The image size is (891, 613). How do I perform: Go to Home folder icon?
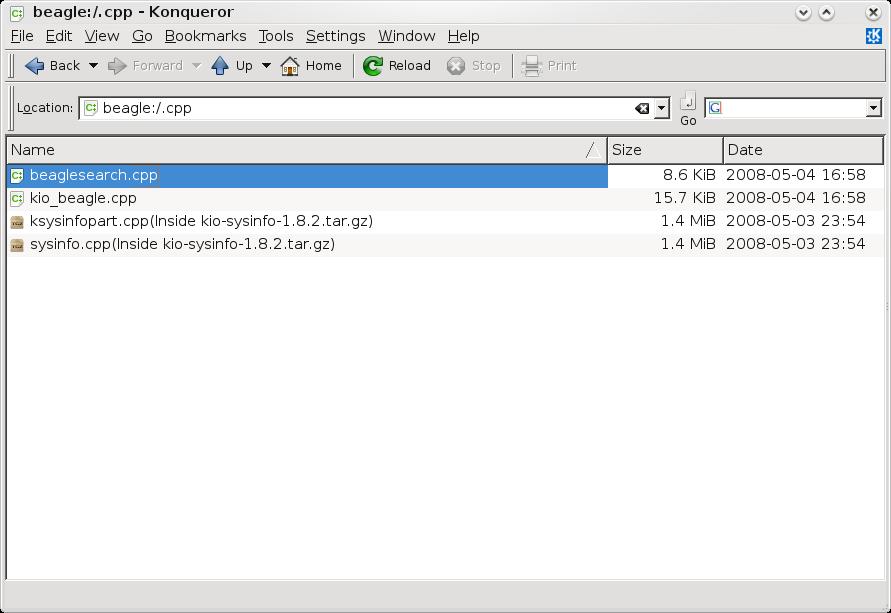click(290, 66)
